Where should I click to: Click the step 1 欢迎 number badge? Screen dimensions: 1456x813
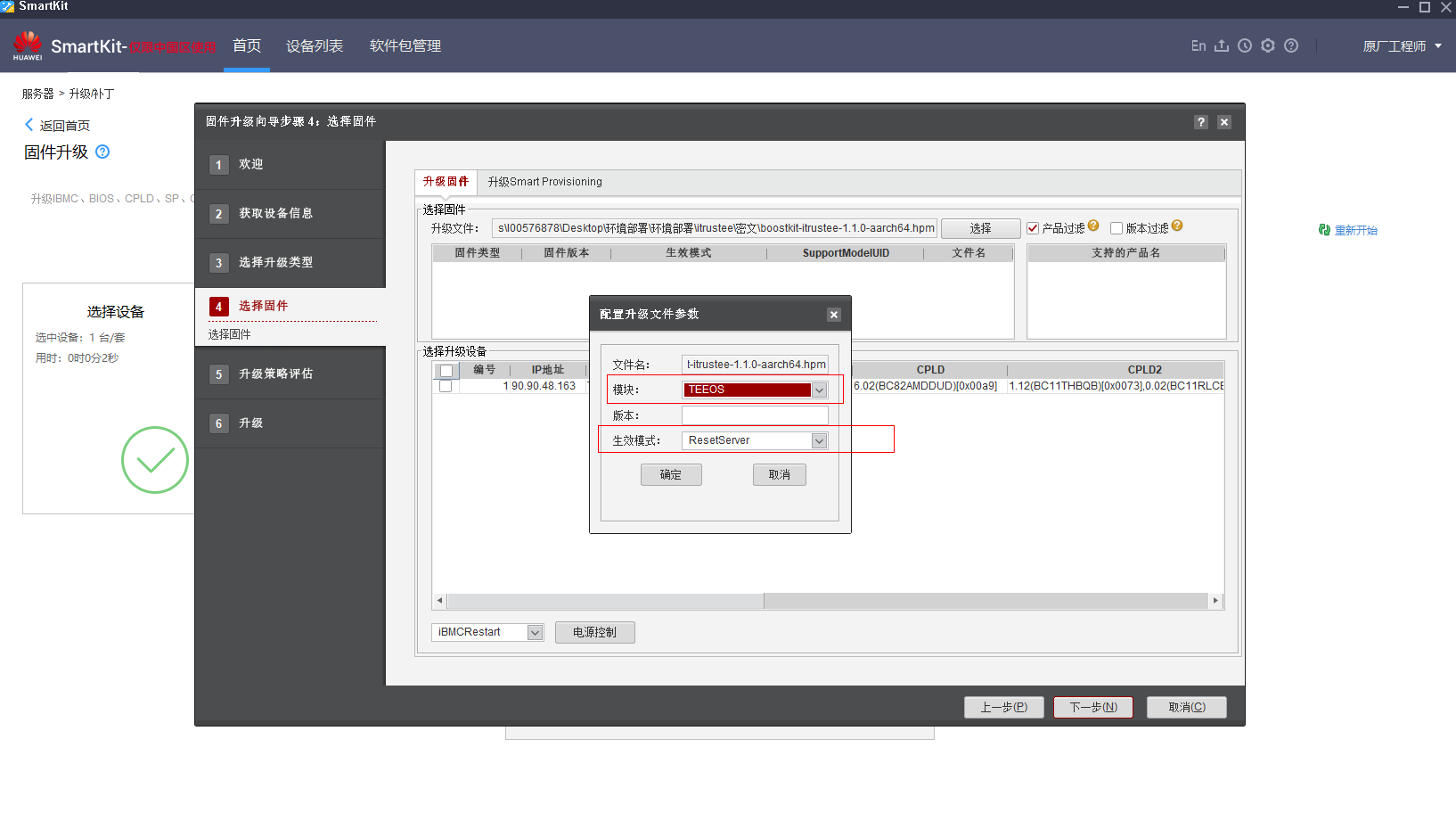(x=218, y=165)
